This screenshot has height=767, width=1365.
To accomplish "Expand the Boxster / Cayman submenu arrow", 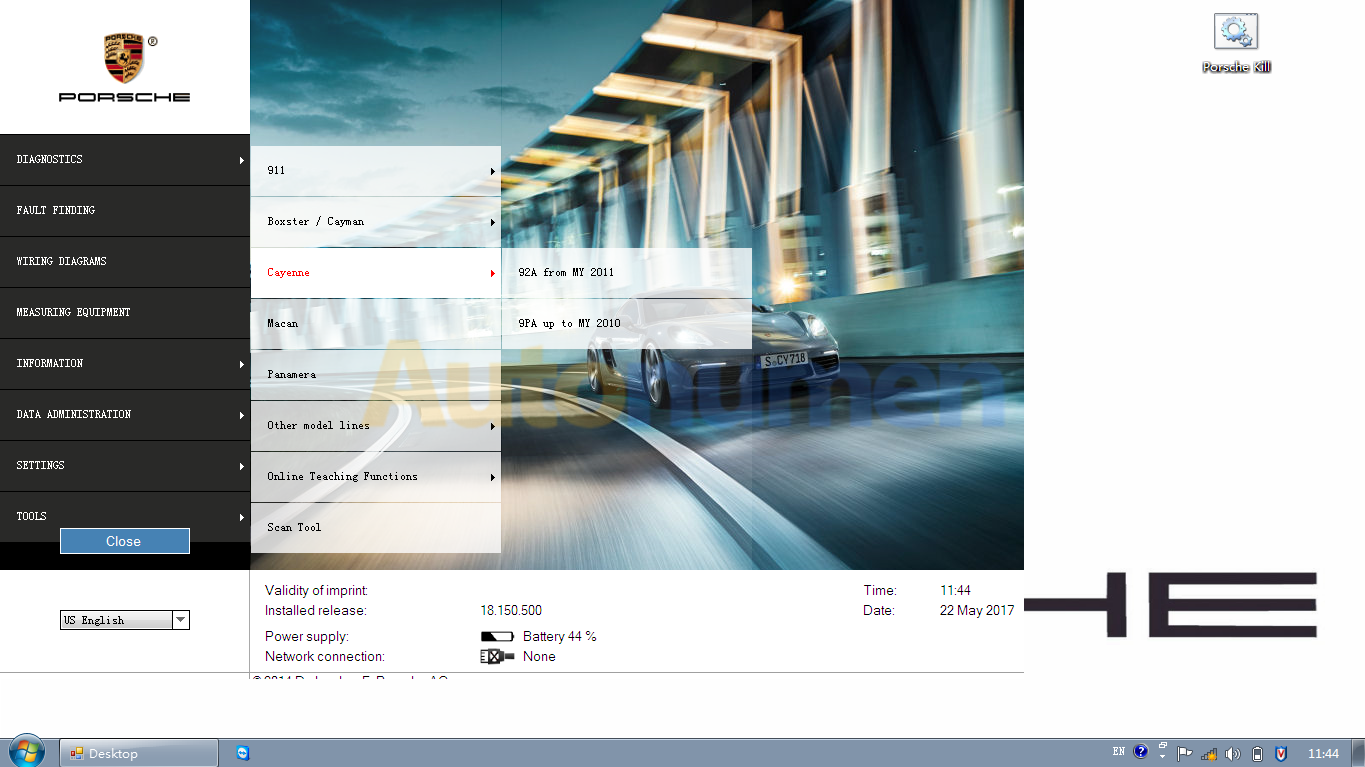I will point(492,223).
